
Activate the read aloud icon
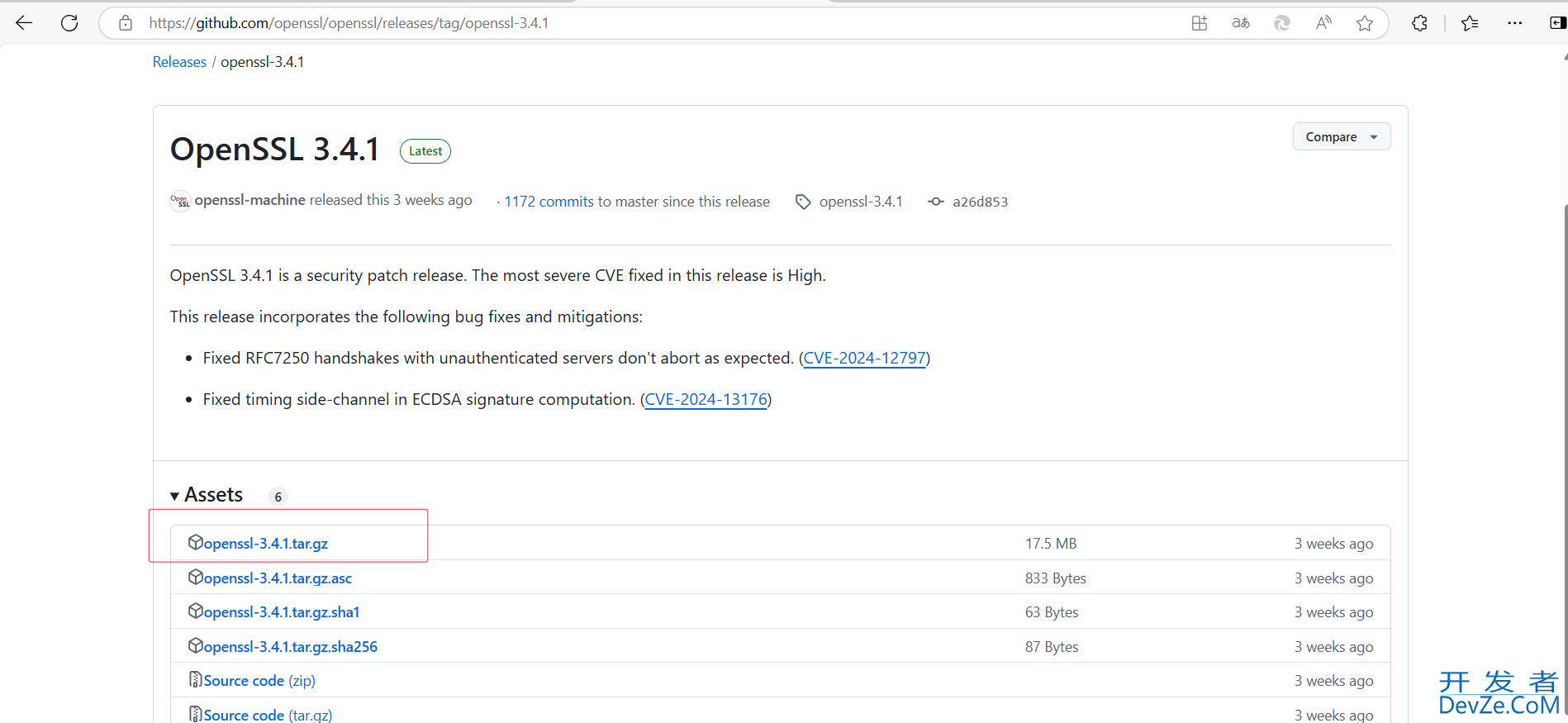pos(1323,23)
